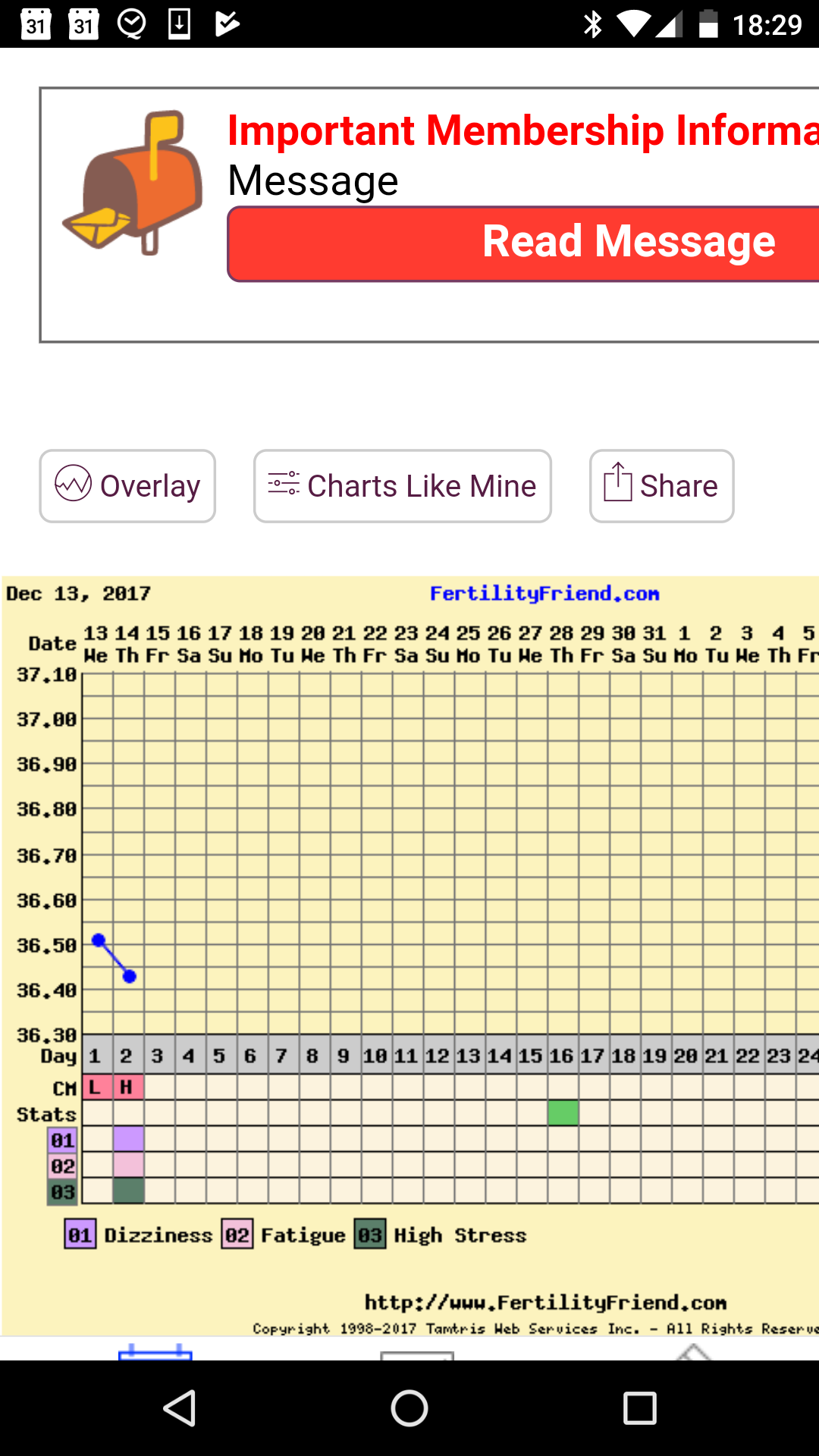Screen dimensions: 819x1456
Task: Tap the Important Membership Information heading
Action: 522,130
